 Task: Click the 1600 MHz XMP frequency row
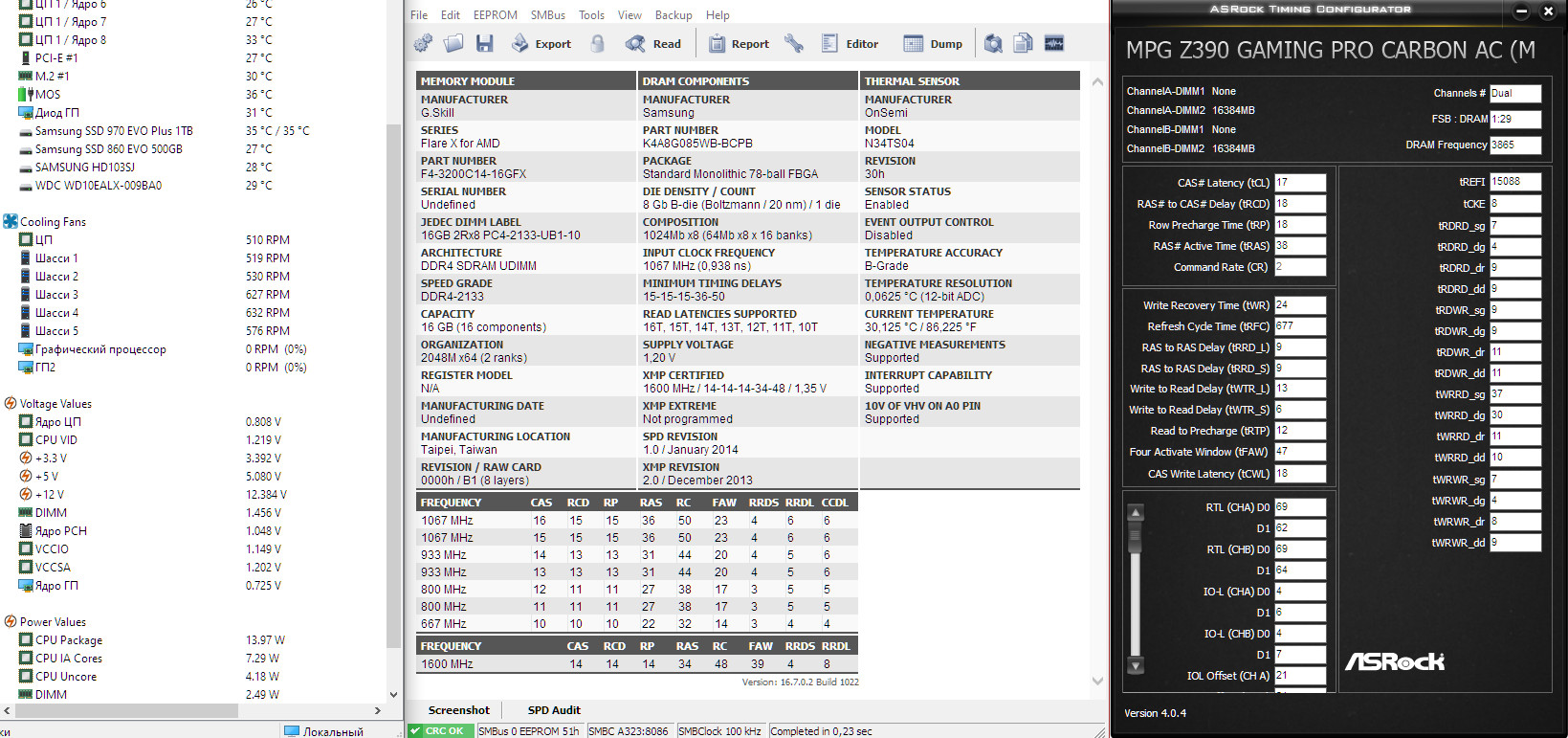(x=637, y=664)
